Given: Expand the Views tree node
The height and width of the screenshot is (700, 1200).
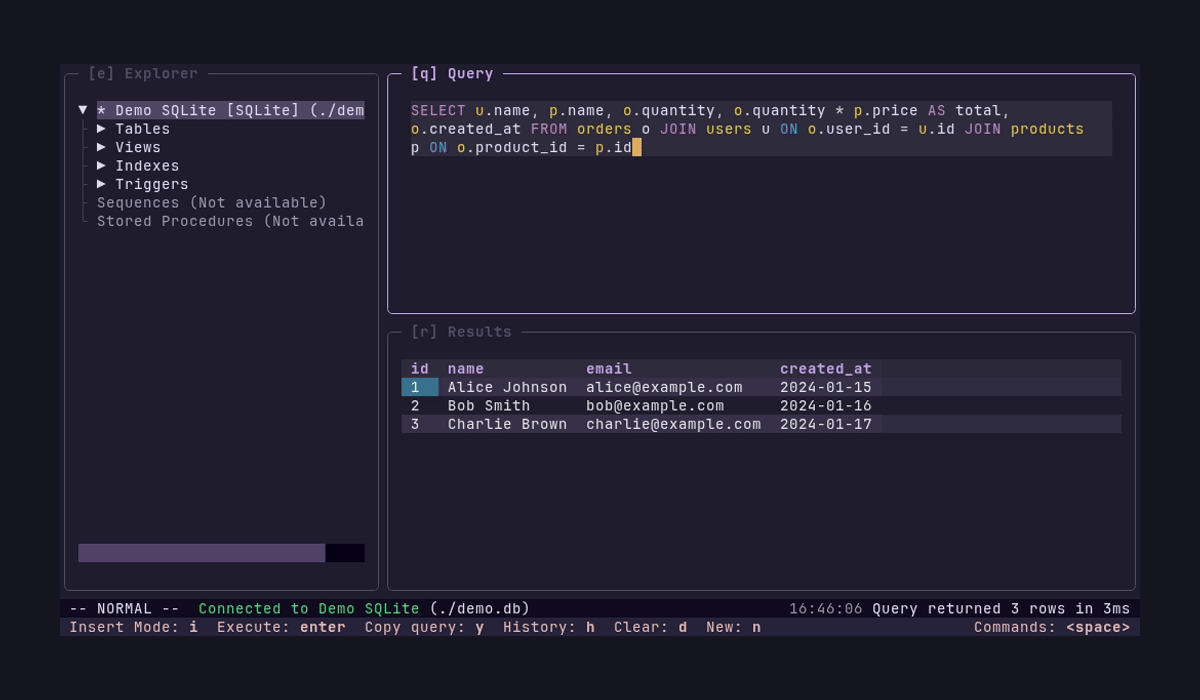Looking at the screenshot, I should (136, 147).
